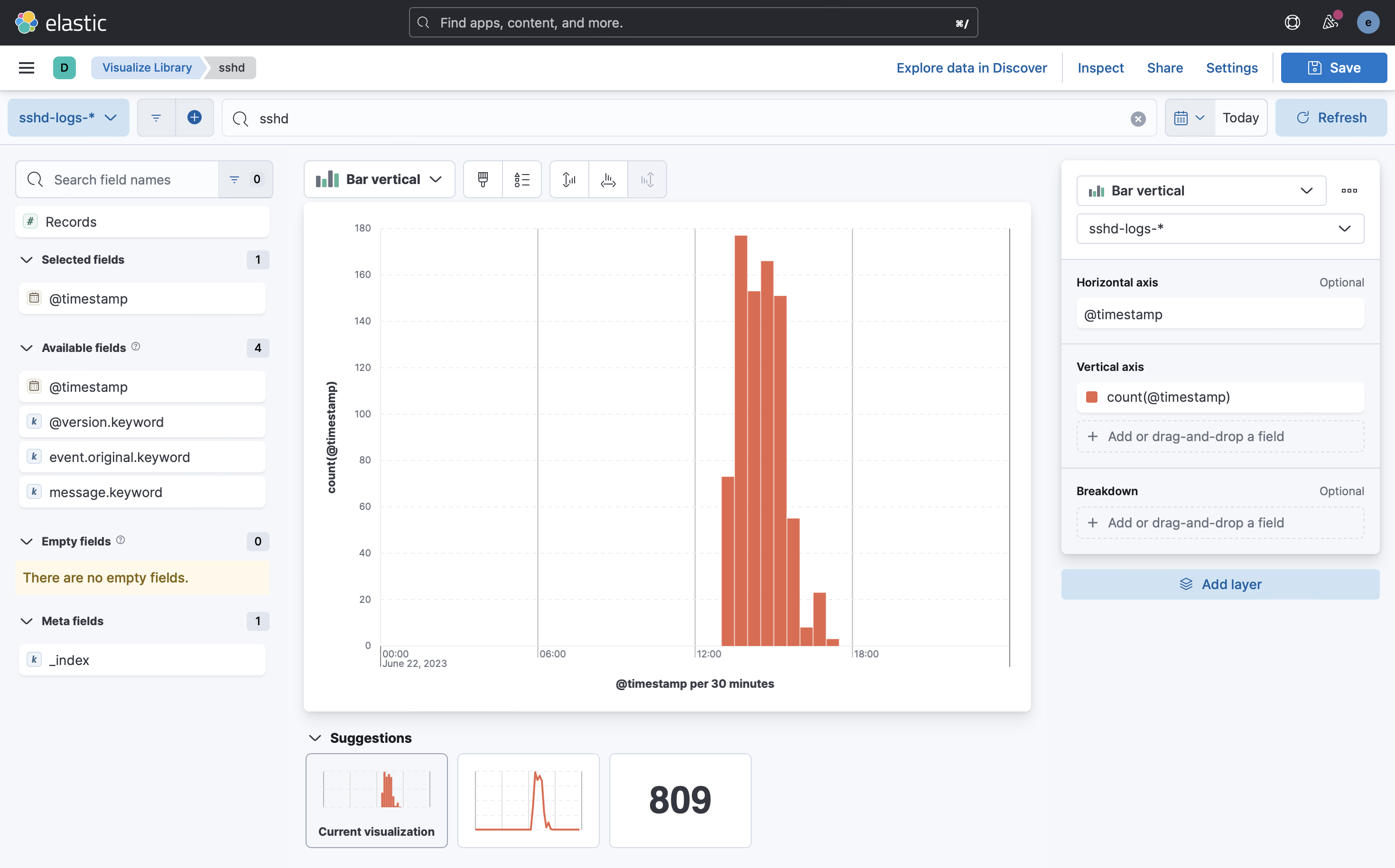Open the saved query filter menu
Viewport: 1395px width, 868px height.
point(156,118)
